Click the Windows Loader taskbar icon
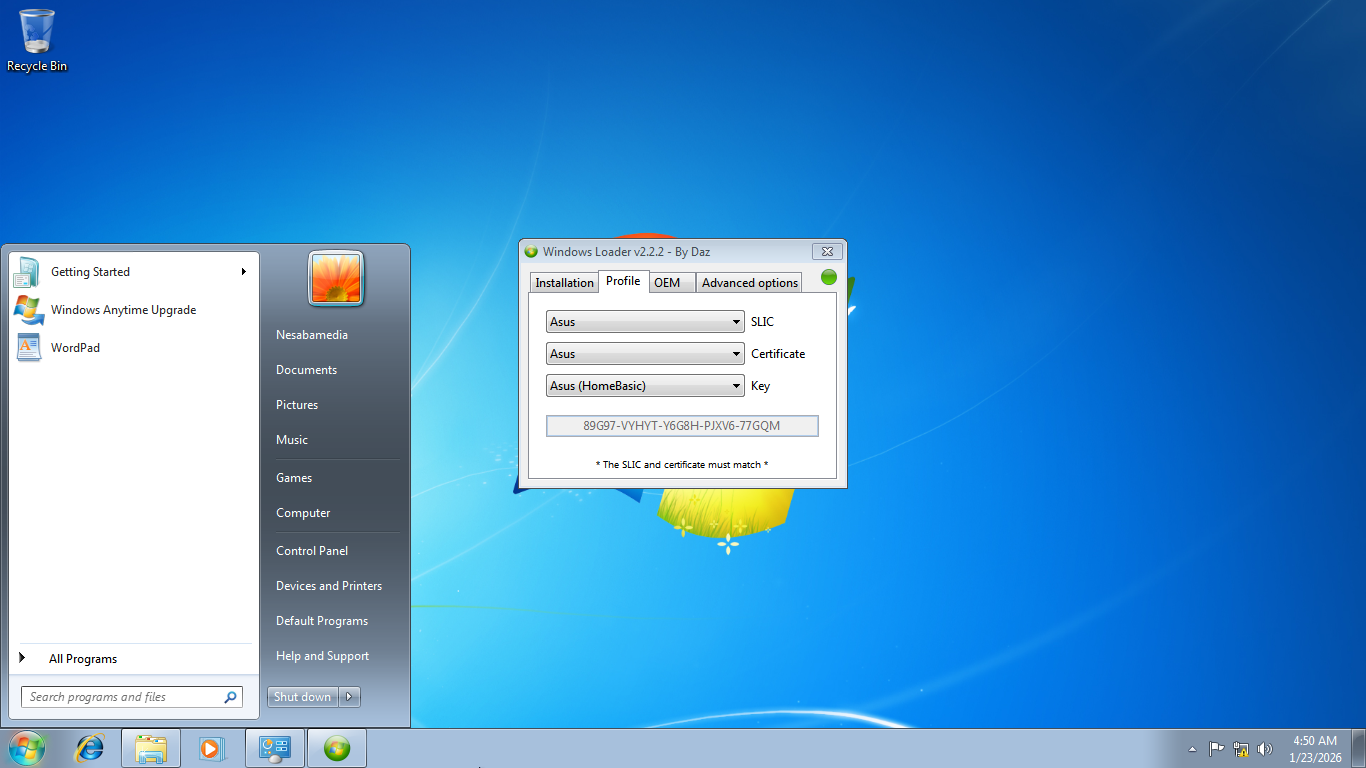Image resolution: width=1366 pixels, height=768 pixels. pos(337,748)
